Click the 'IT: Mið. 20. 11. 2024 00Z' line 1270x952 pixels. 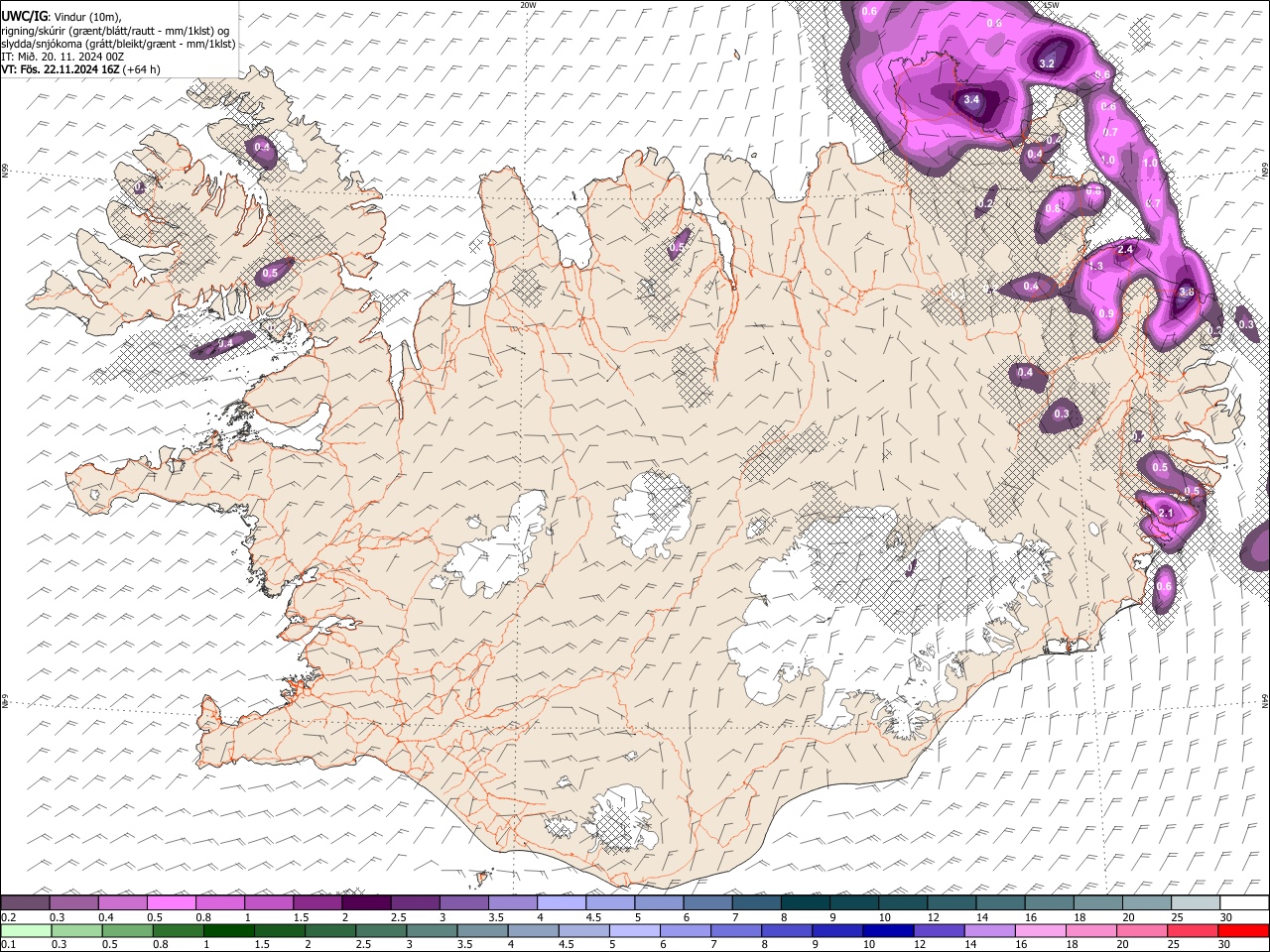(x=63, y=57)
